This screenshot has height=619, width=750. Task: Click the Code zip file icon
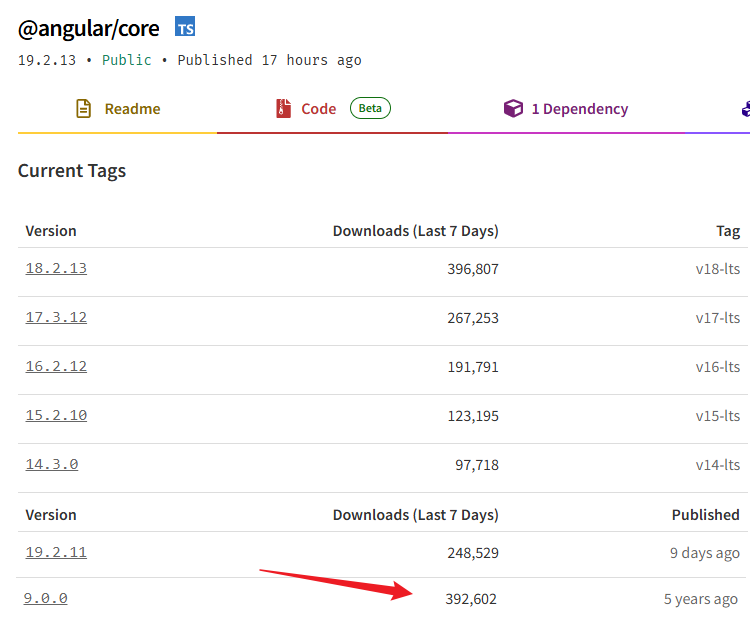(x=283, y=109)
